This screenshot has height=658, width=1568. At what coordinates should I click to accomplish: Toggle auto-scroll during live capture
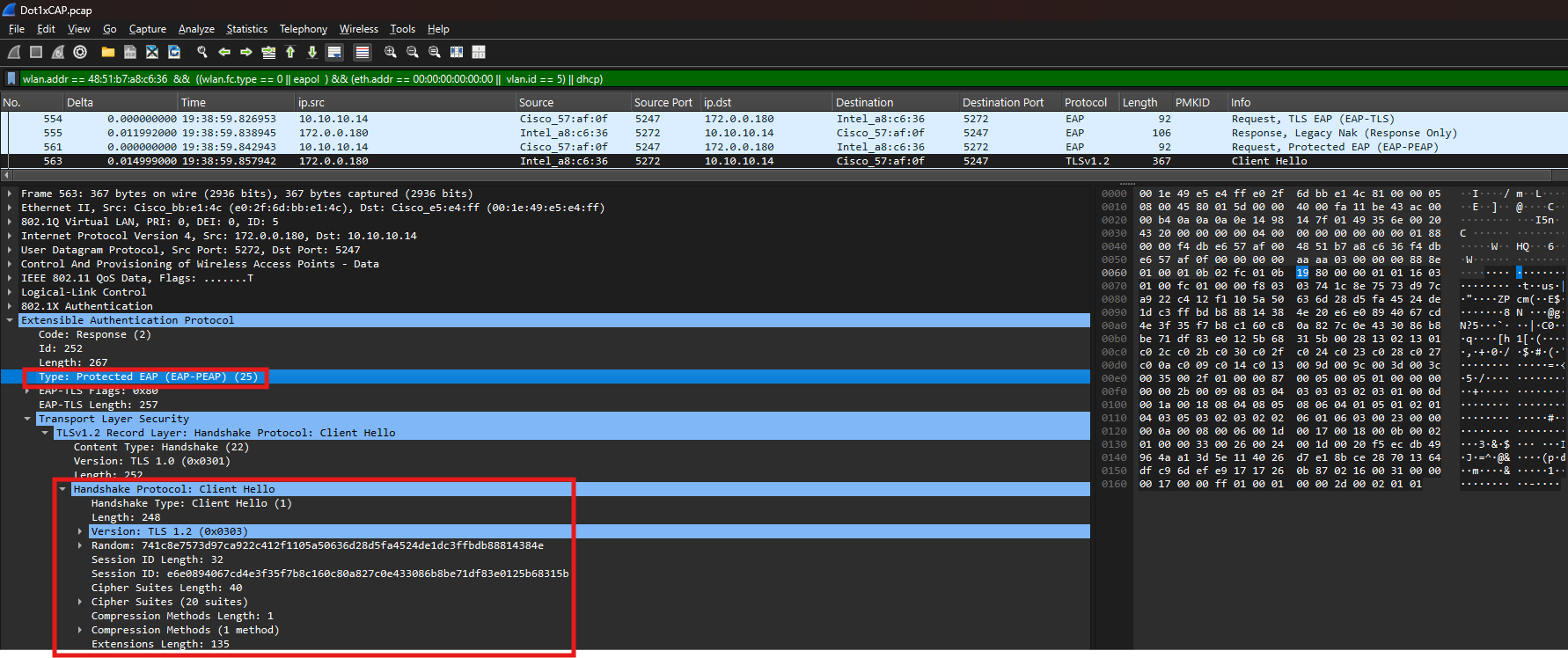(334, 53)
